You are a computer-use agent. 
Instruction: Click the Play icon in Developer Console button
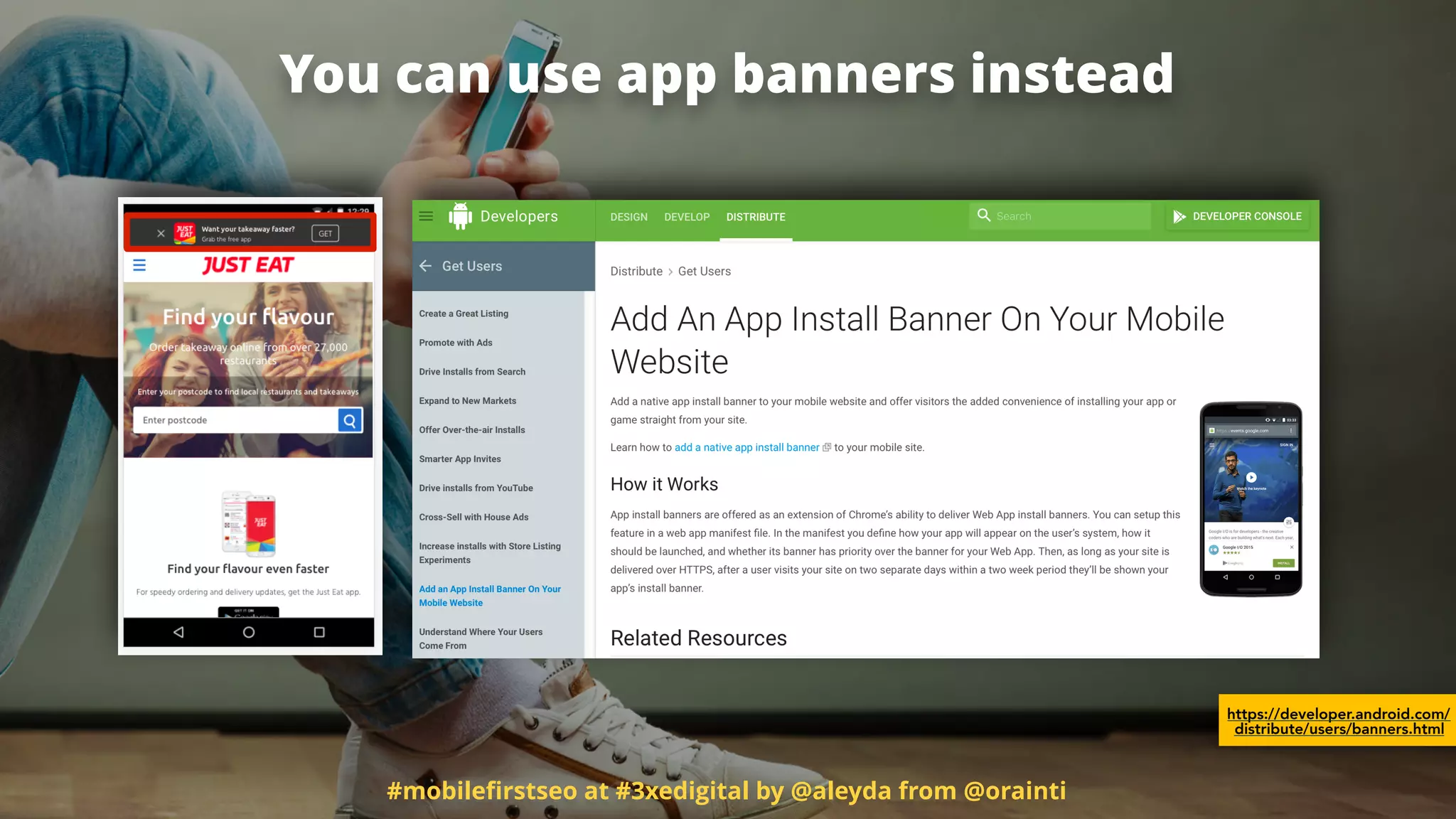point(1179,216)
